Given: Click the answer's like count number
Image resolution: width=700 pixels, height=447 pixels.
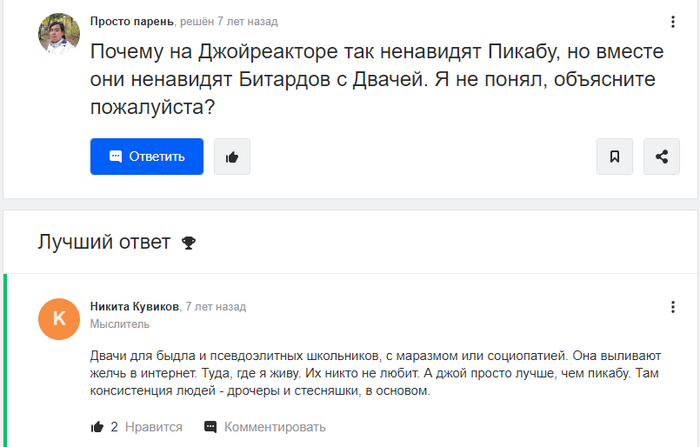Looking at the screenshot, I should [x=114, y=427].
